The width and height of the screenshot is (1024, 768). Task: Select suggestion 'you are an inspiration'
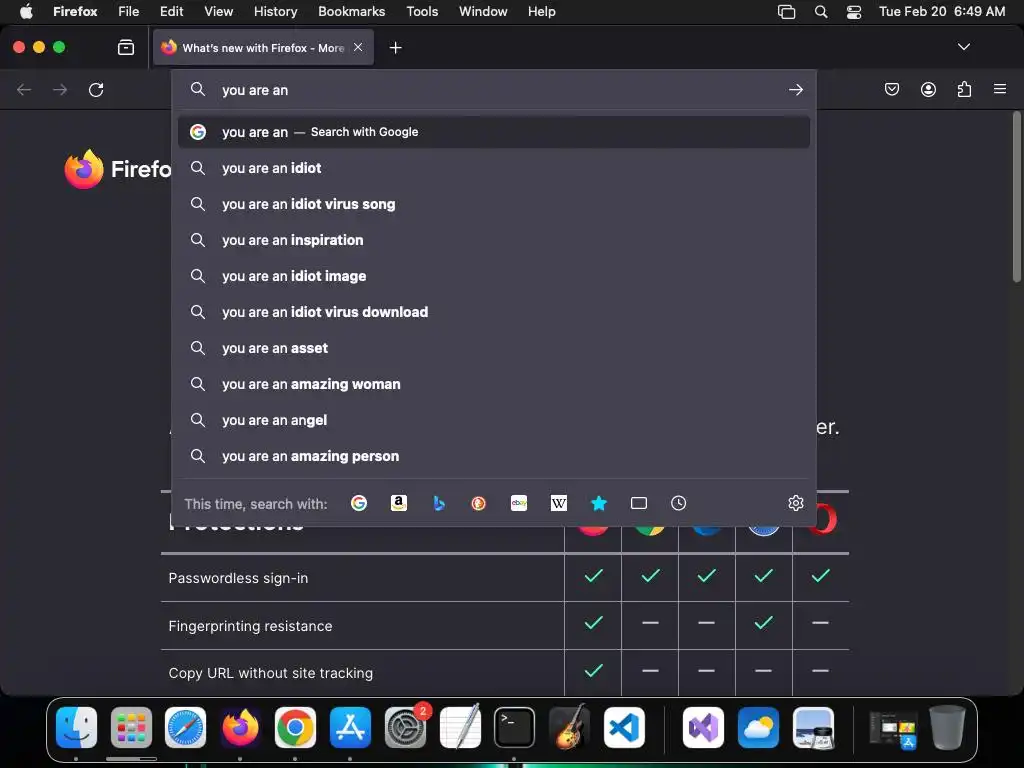point(494,240)
